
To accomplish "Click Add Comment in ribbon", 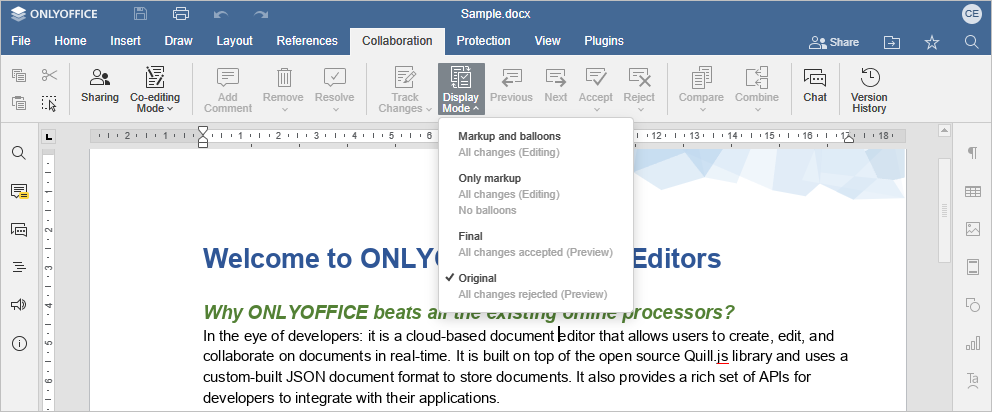I will (x=228, y=90).
